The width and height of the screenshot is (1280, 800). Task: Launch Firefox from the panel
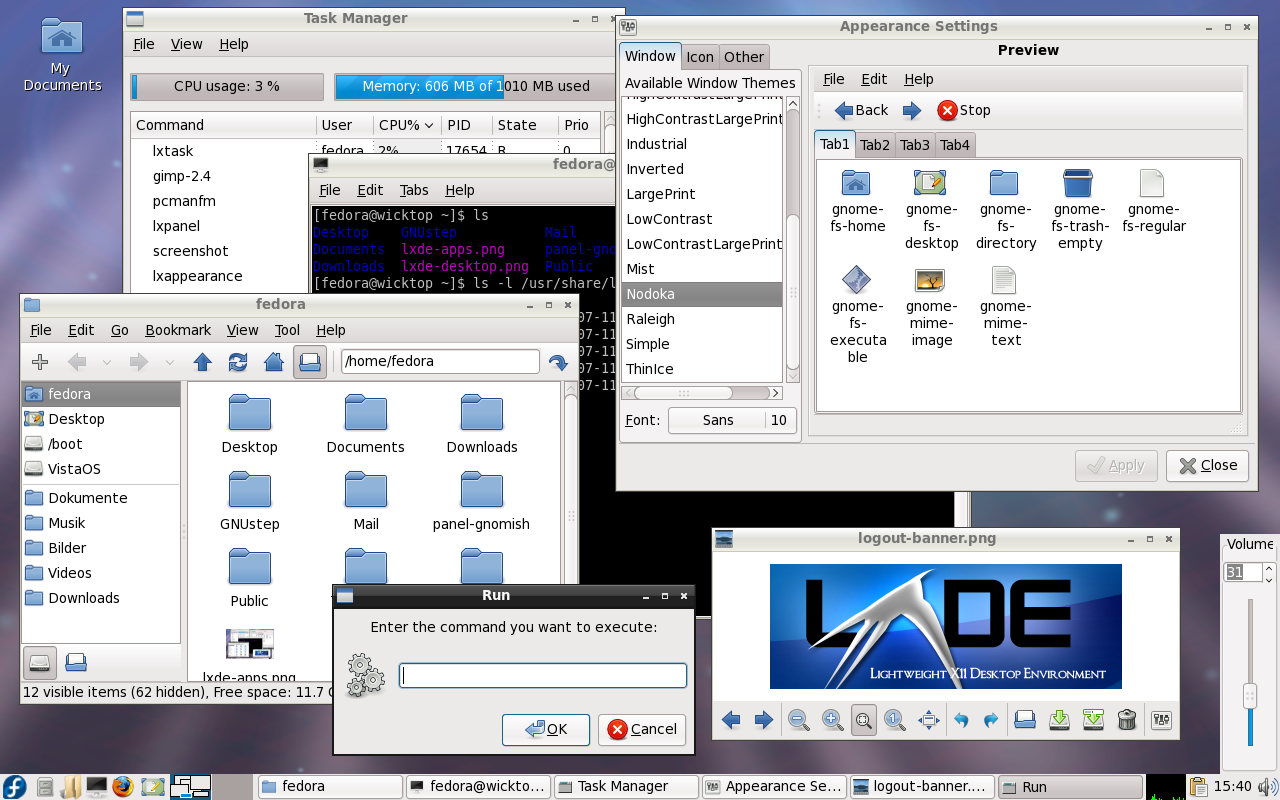click(123, 786)
